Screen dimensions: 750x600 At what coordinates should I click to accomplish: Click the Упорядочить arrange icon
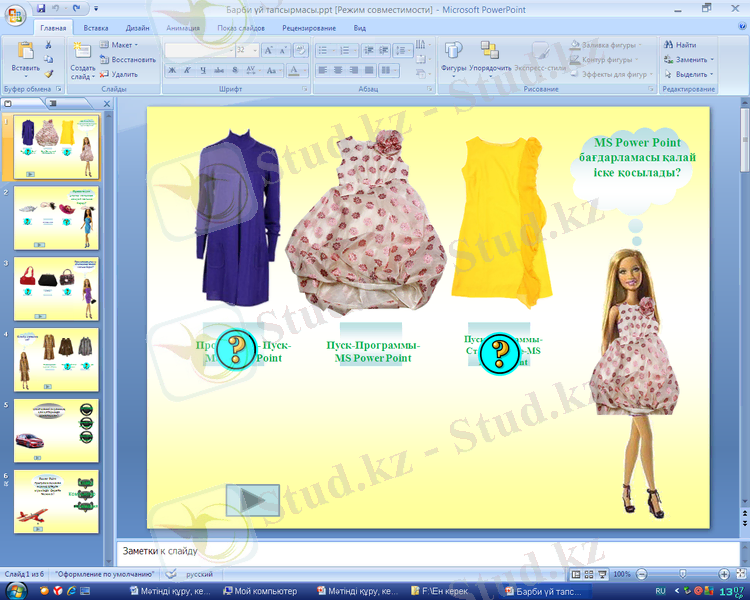pos(490,52)
